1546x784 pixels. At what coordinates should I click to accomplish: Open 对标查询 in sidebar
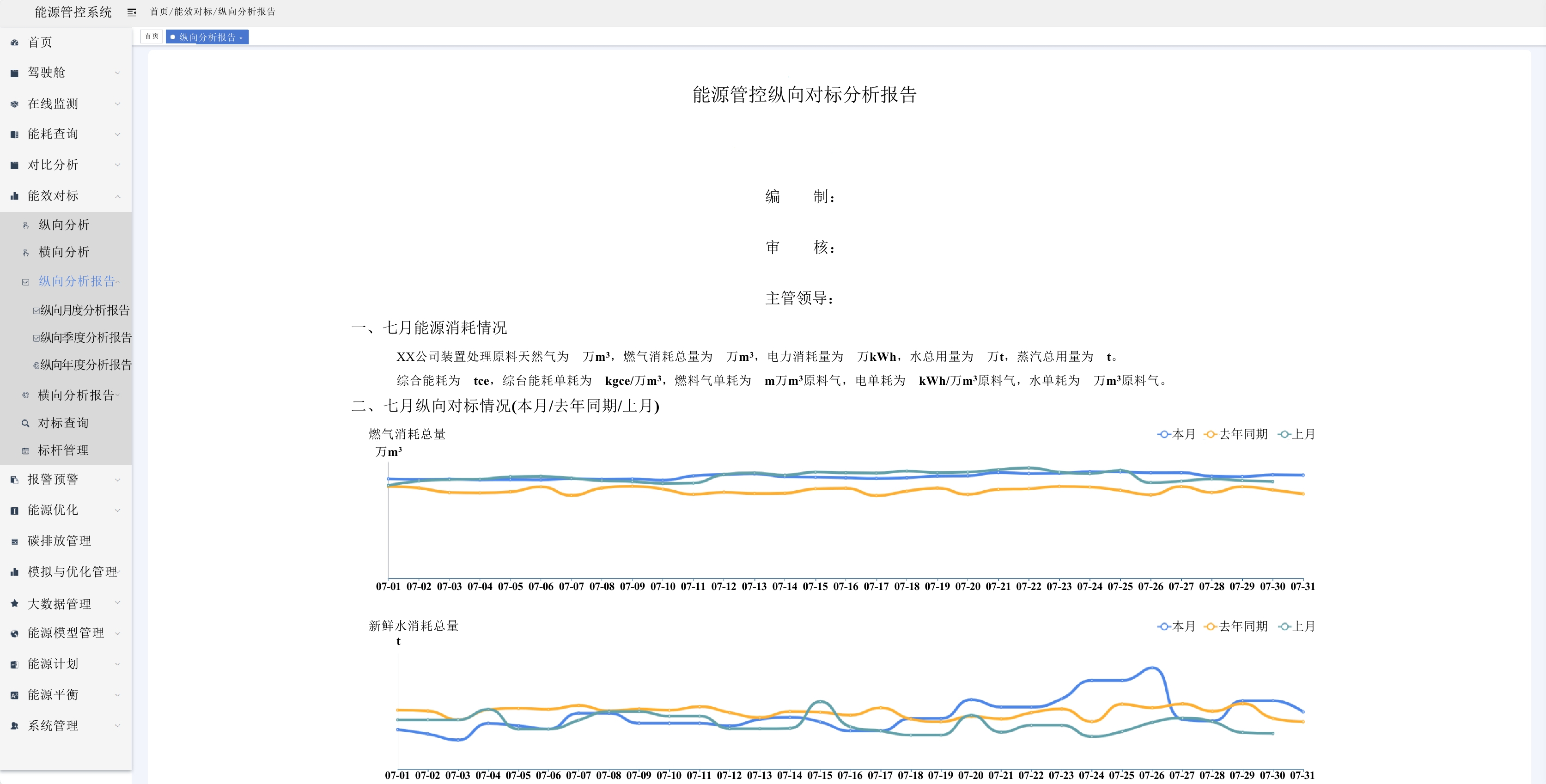click(x=63, y=423)
